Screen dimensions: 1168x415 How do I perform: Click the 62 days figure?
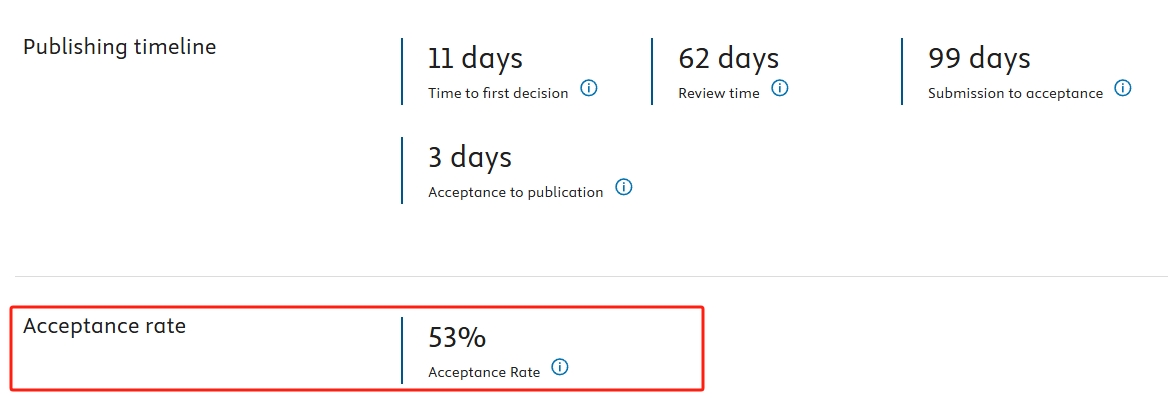point(729,58)
